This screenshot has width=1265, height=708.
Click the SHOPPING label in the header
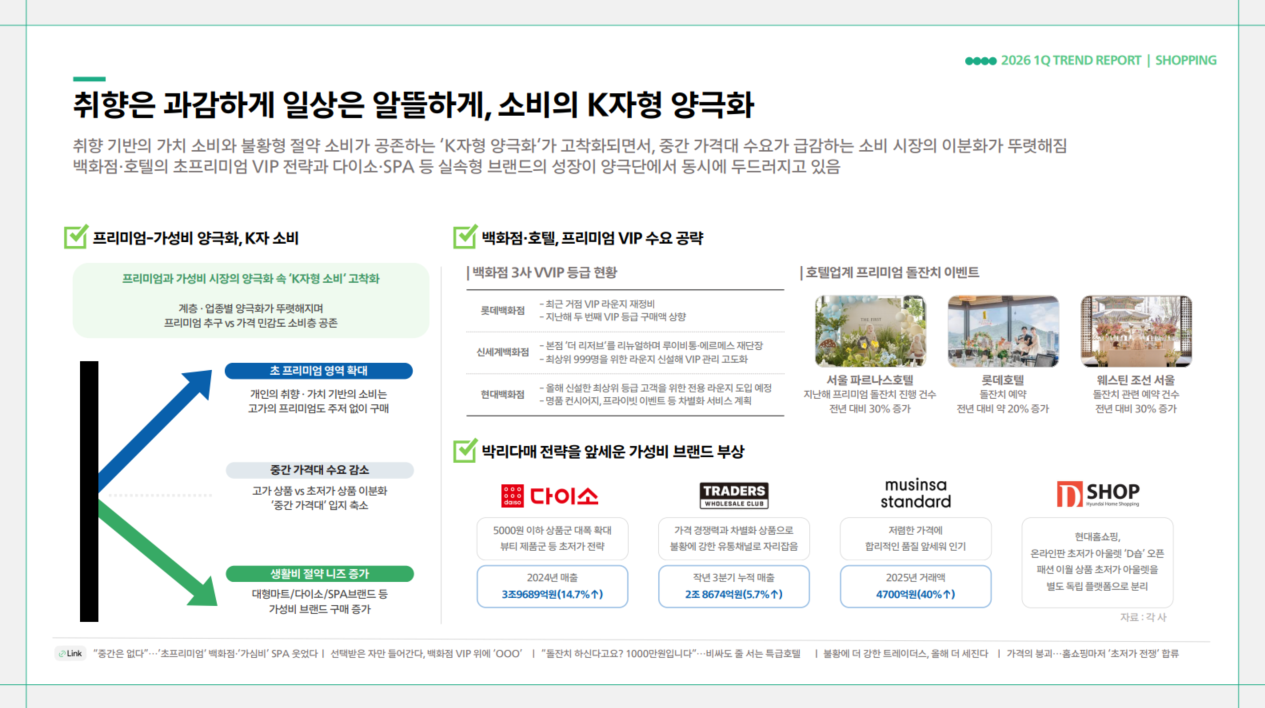(1186, 61)
